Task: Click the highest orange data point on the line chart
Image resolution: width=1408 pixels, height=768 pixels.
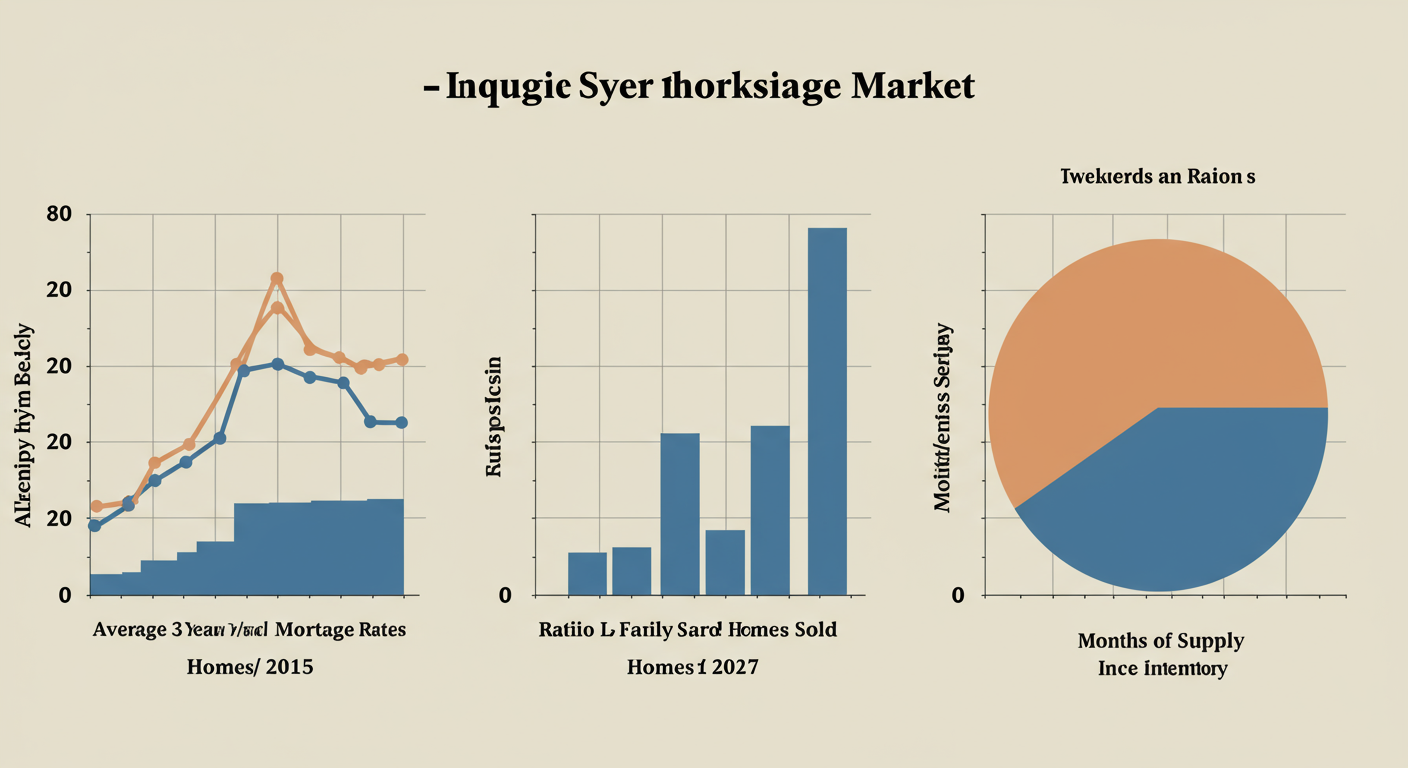Action: click(277, 279)
